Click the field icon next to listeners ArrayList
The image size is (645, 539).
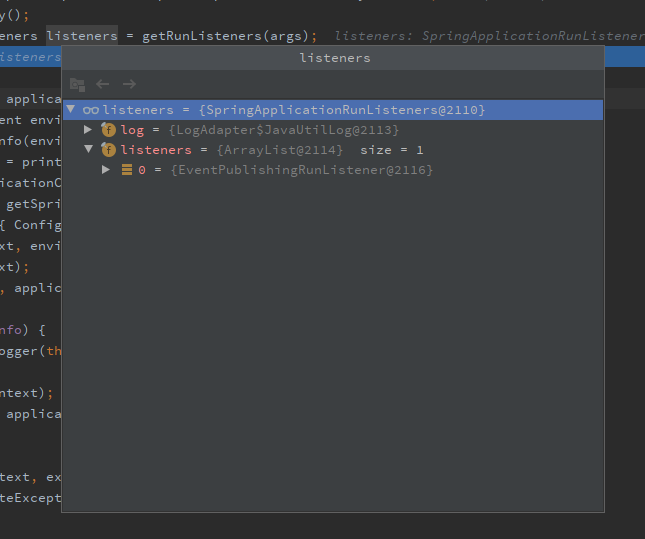click(x=108, y=150)
